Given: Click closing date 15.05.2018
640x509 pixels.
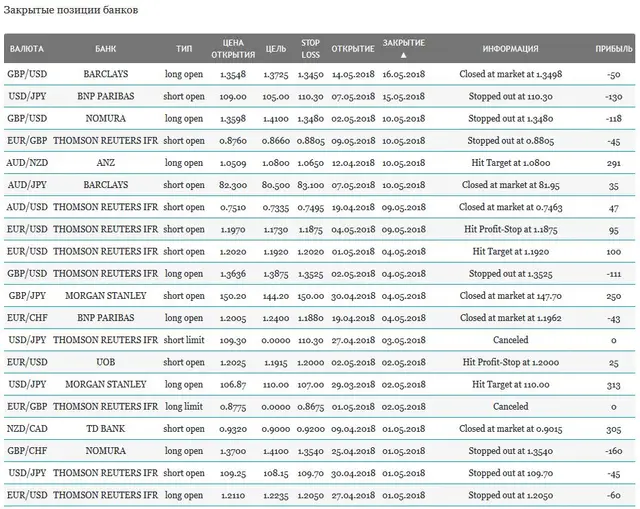Looking at the screenshot, I should [404, 96].
